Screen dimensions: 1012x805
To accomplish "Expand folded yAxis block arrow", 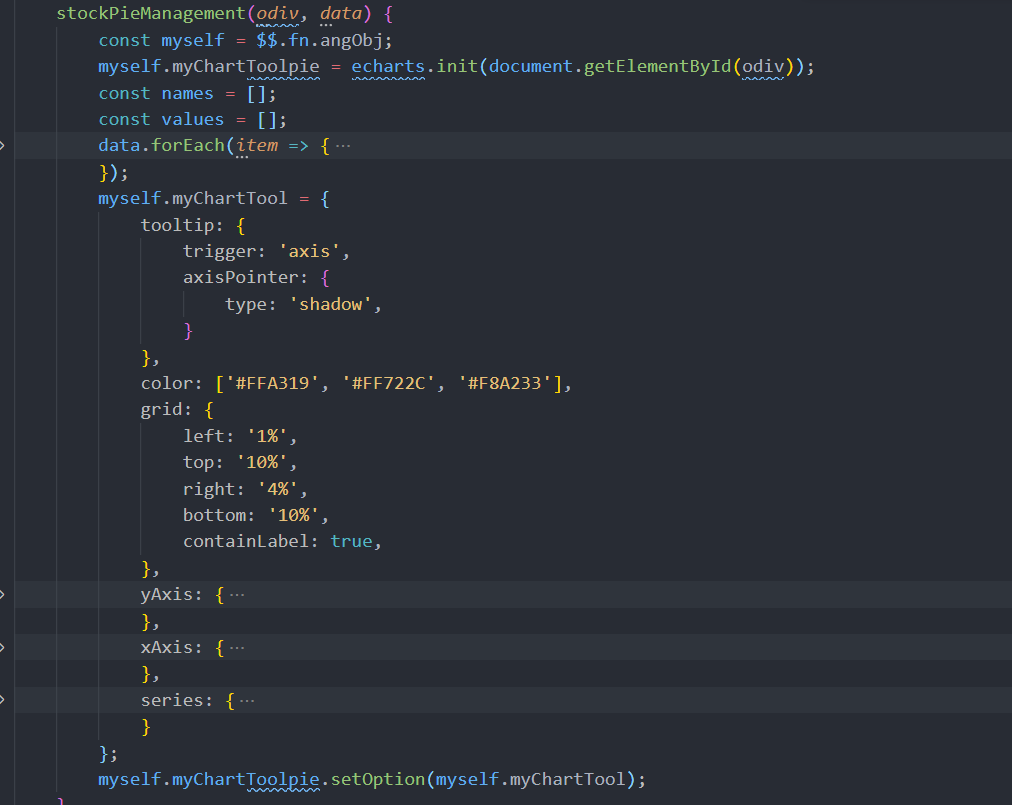I will 3,595.
